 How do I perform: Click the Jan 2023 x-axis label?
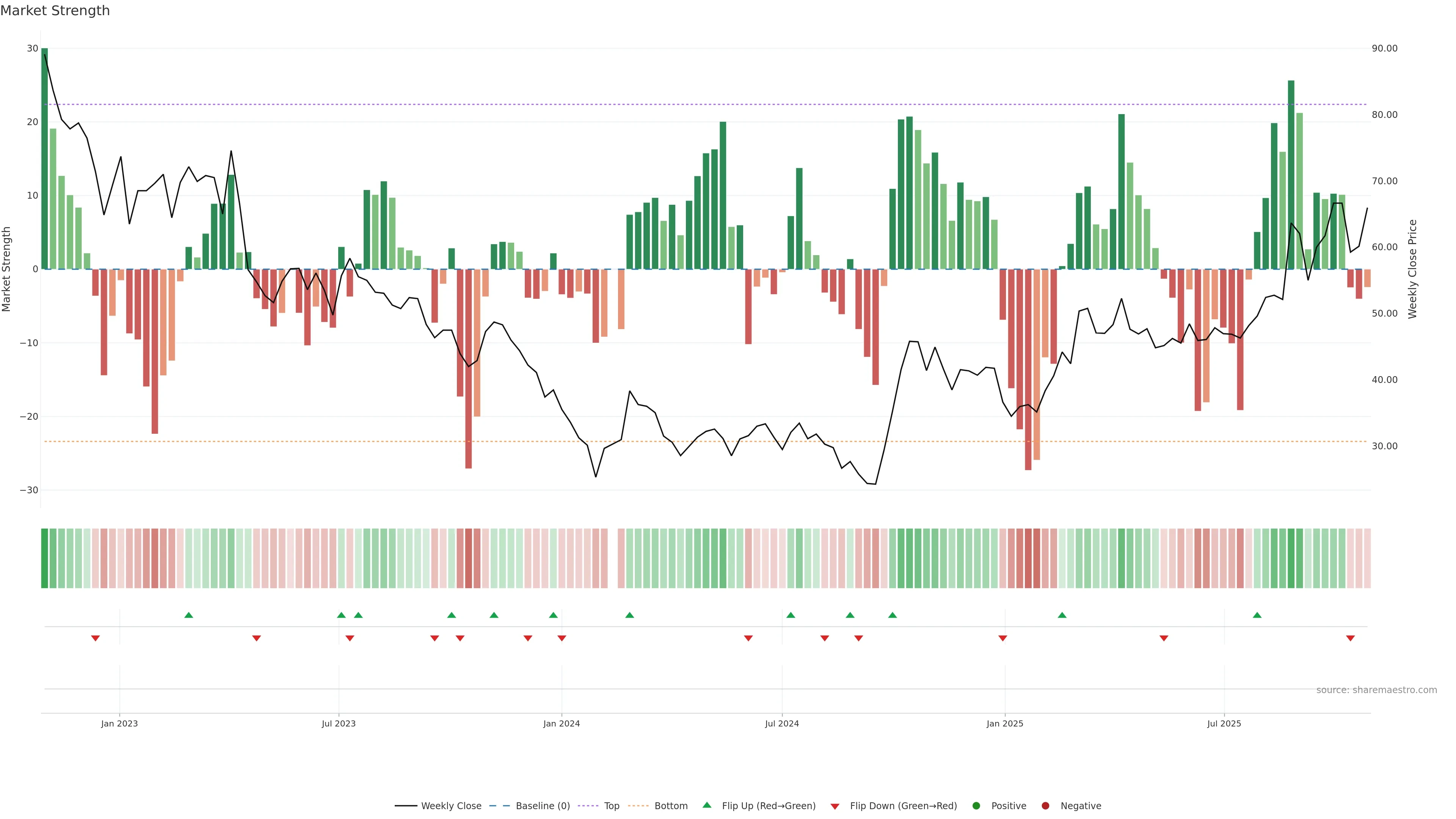click(119, 723)
